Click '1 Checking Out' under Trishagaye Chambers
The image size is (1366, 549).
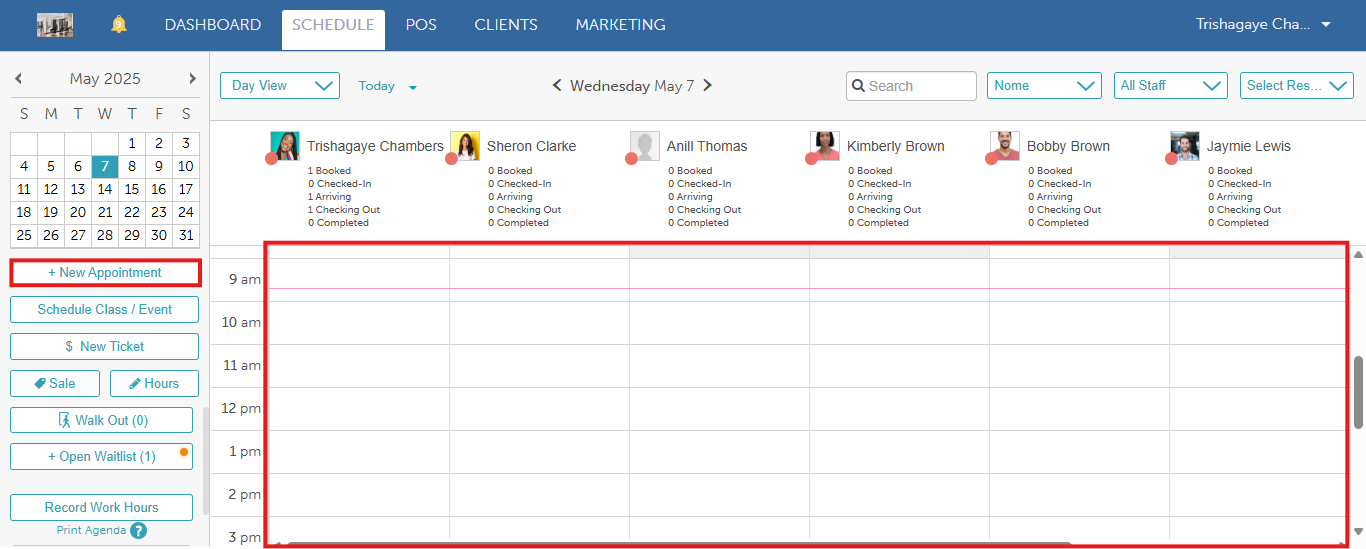344,210
